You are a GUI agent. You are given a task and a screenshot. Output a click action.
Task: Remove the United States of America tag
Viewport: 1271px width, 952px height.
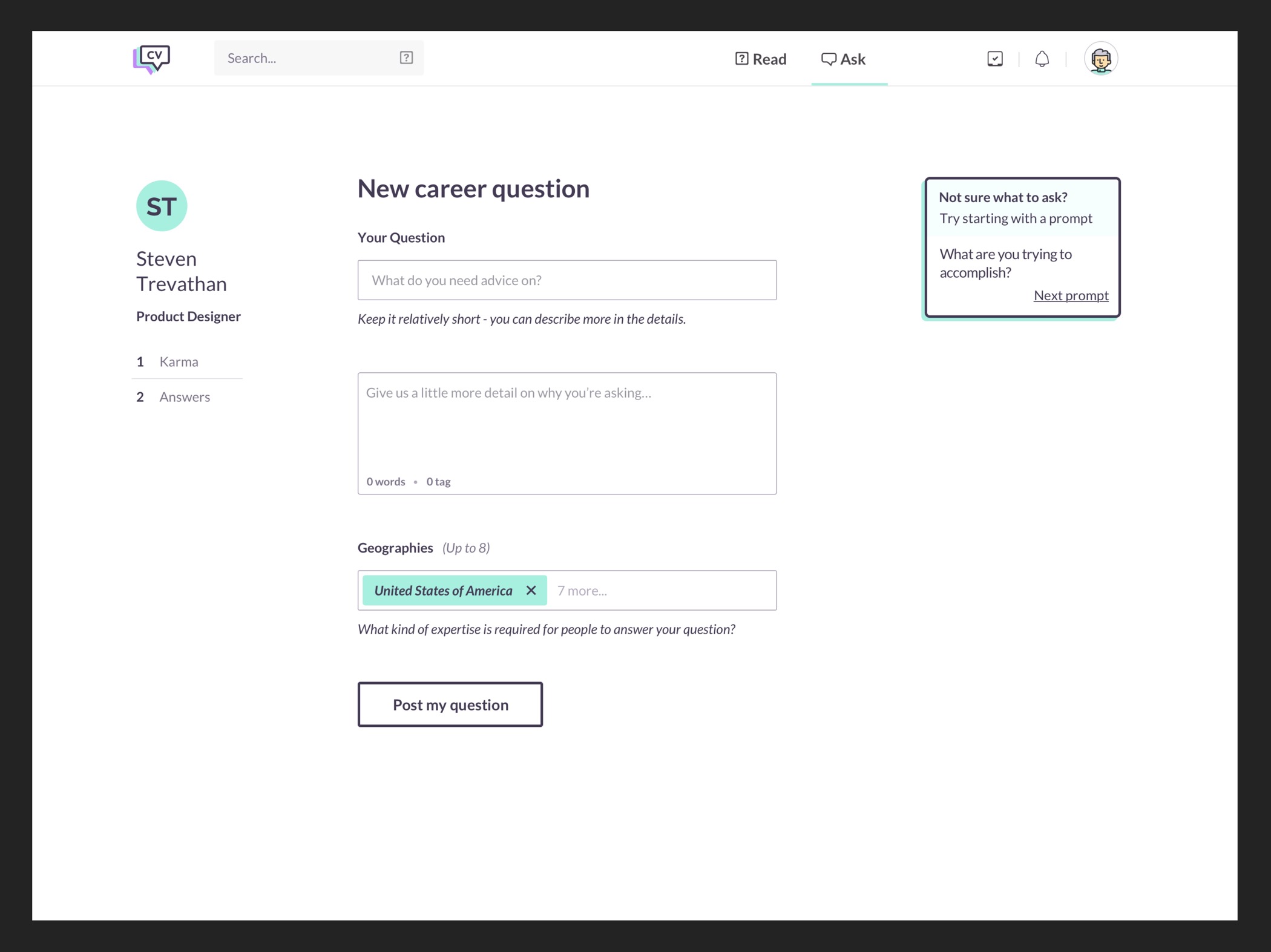[x=531, y=590]
